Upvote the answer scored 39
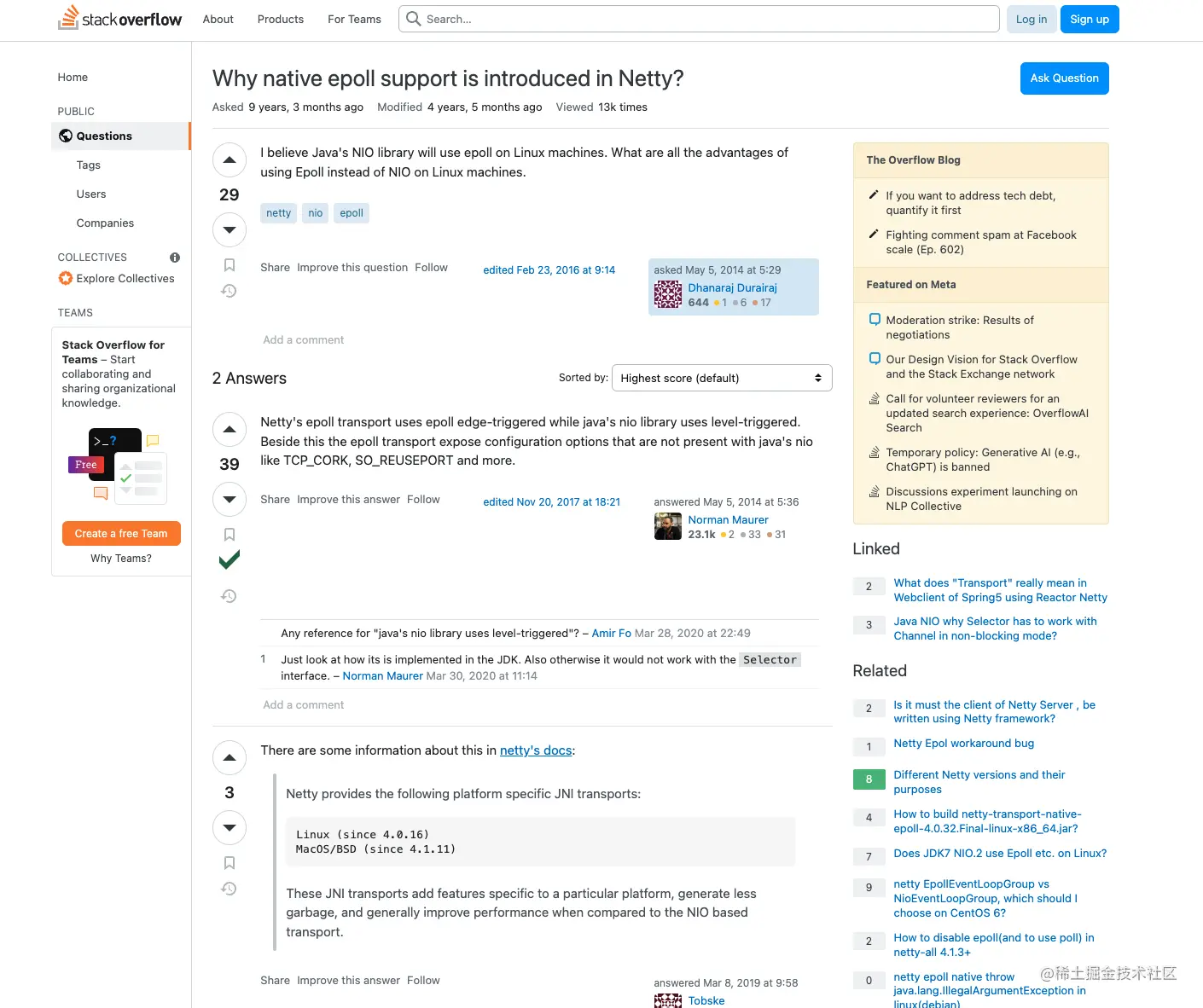This screenshot has height=1008, width=1203. [230, 429]
